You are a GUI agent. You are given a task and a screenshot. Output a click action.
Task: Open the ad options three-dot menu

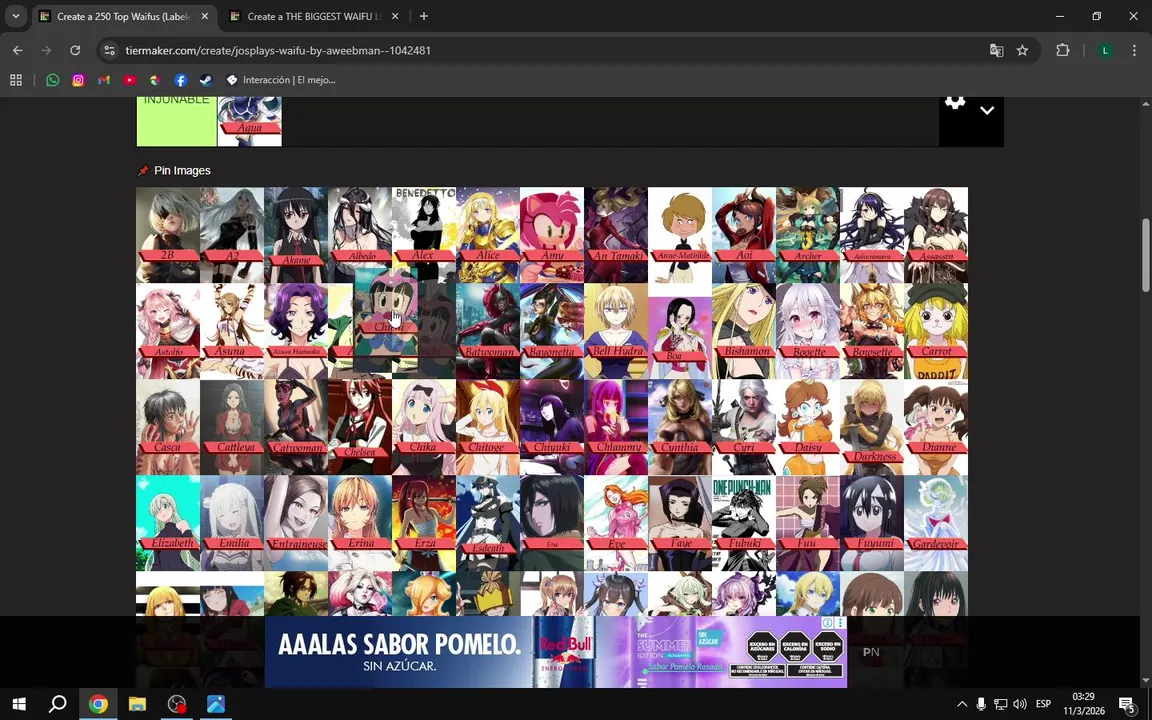point(840,622)
